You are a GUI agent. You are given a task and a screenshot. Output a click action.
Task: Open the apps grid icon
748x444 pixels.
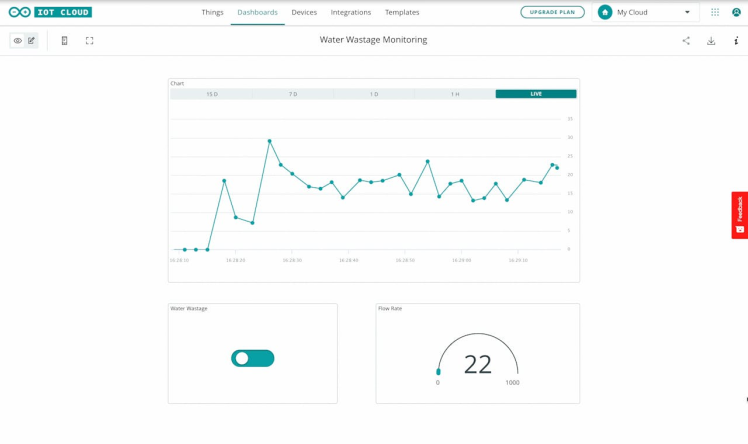715,12
